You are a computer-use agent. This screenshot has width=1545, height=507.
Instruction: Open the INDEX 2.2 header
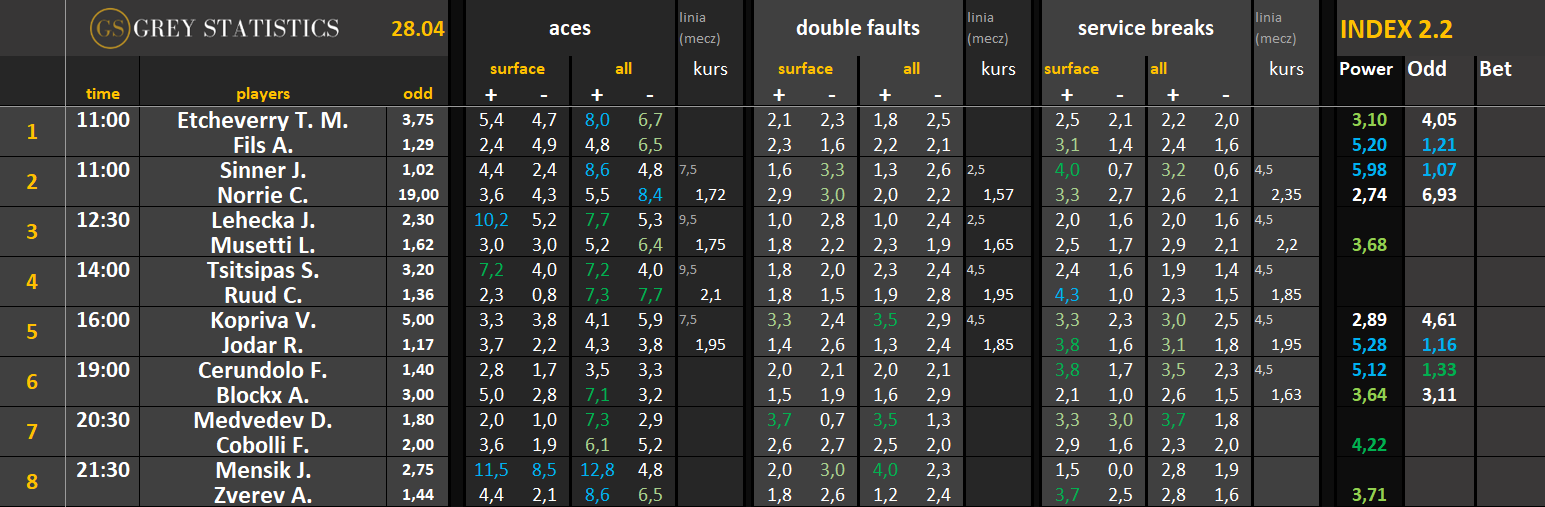point(1395,29)
